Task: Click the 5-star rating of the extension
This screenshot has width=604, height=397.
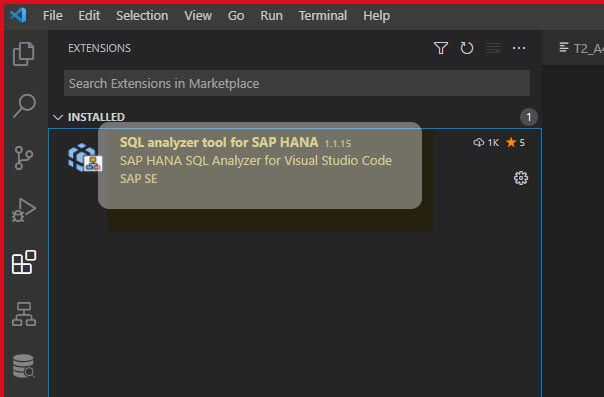Action: point(515,142)
